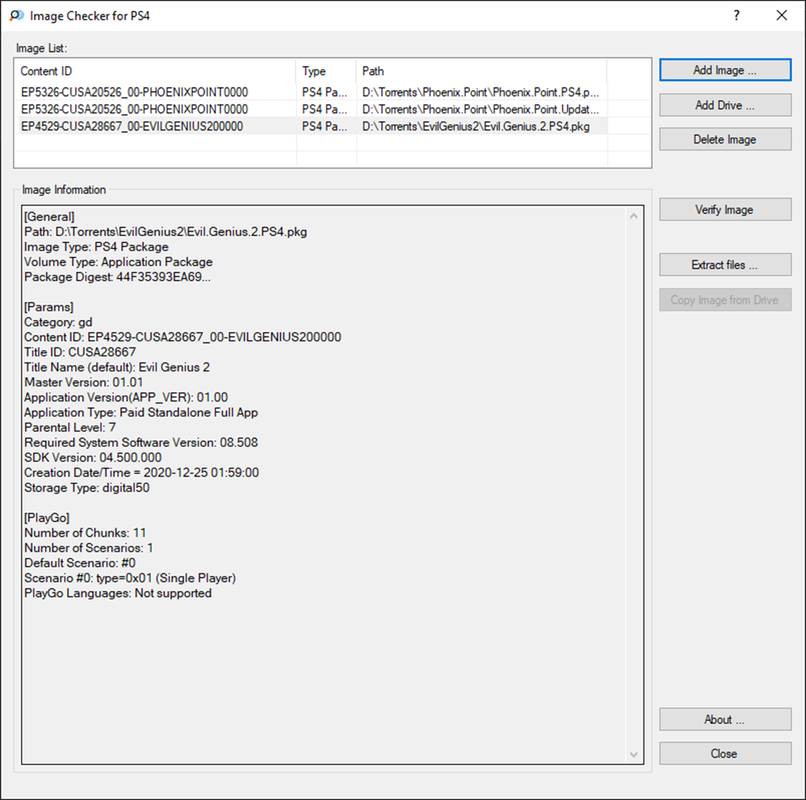Screen dimensions: 806x800
Task: Click the Application Version(APP_VER) line
Action: coord(126,397)
